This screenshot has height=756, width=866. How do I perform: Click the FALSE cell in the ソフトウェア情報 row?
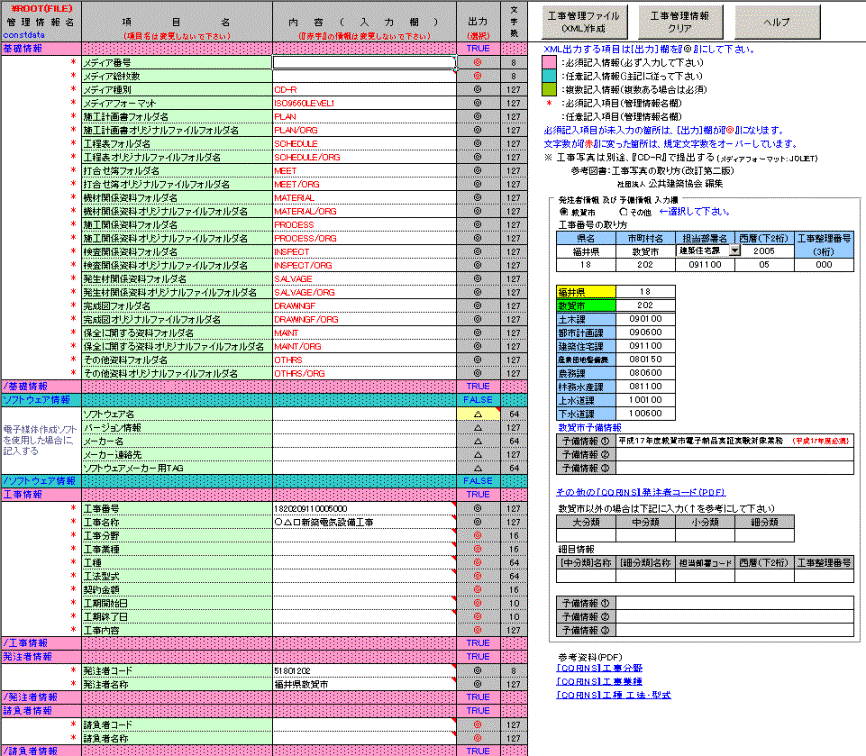[x=478, y=400]
